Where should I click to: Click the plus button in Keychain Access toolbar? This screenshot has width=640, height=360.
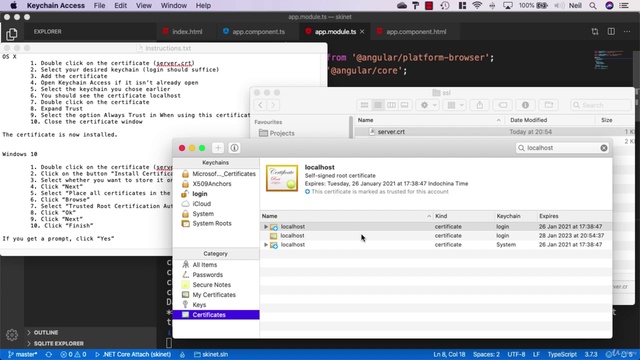pos(218,148)
